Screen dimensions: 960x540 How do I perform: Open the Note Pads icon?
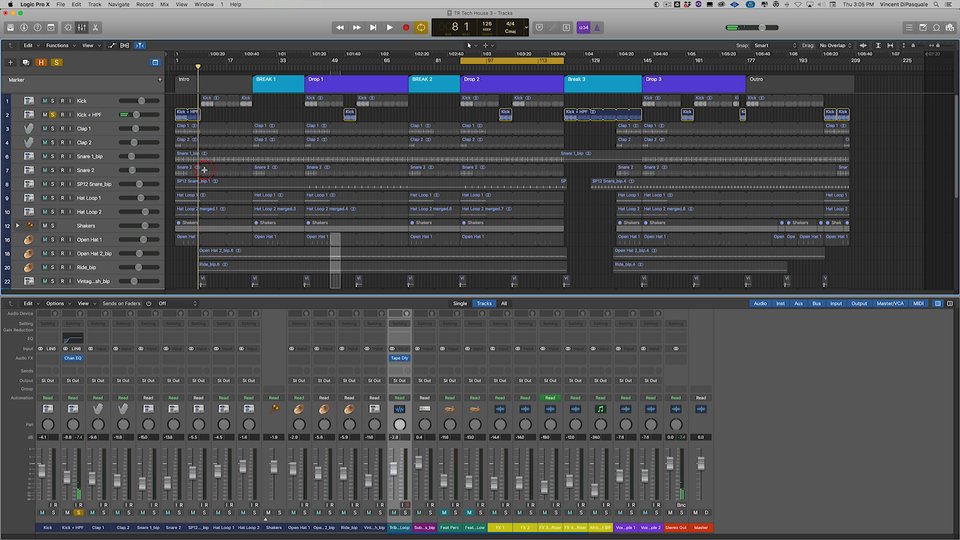click(x=923, y=28)
